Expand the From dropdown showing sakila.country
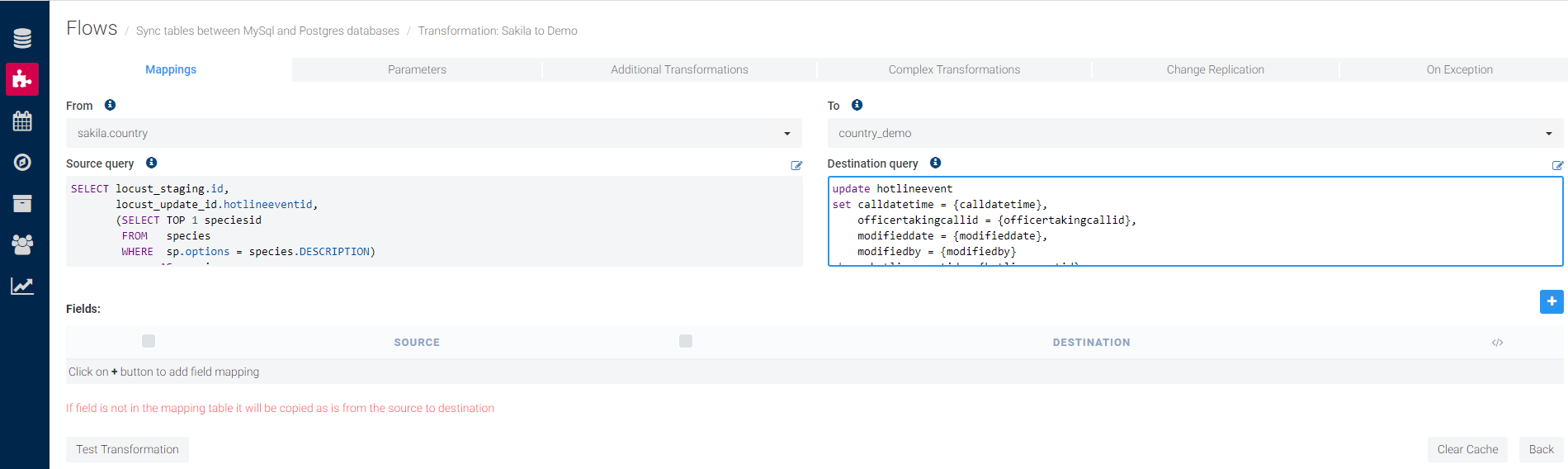1568x469 pixels. [433, 133]
